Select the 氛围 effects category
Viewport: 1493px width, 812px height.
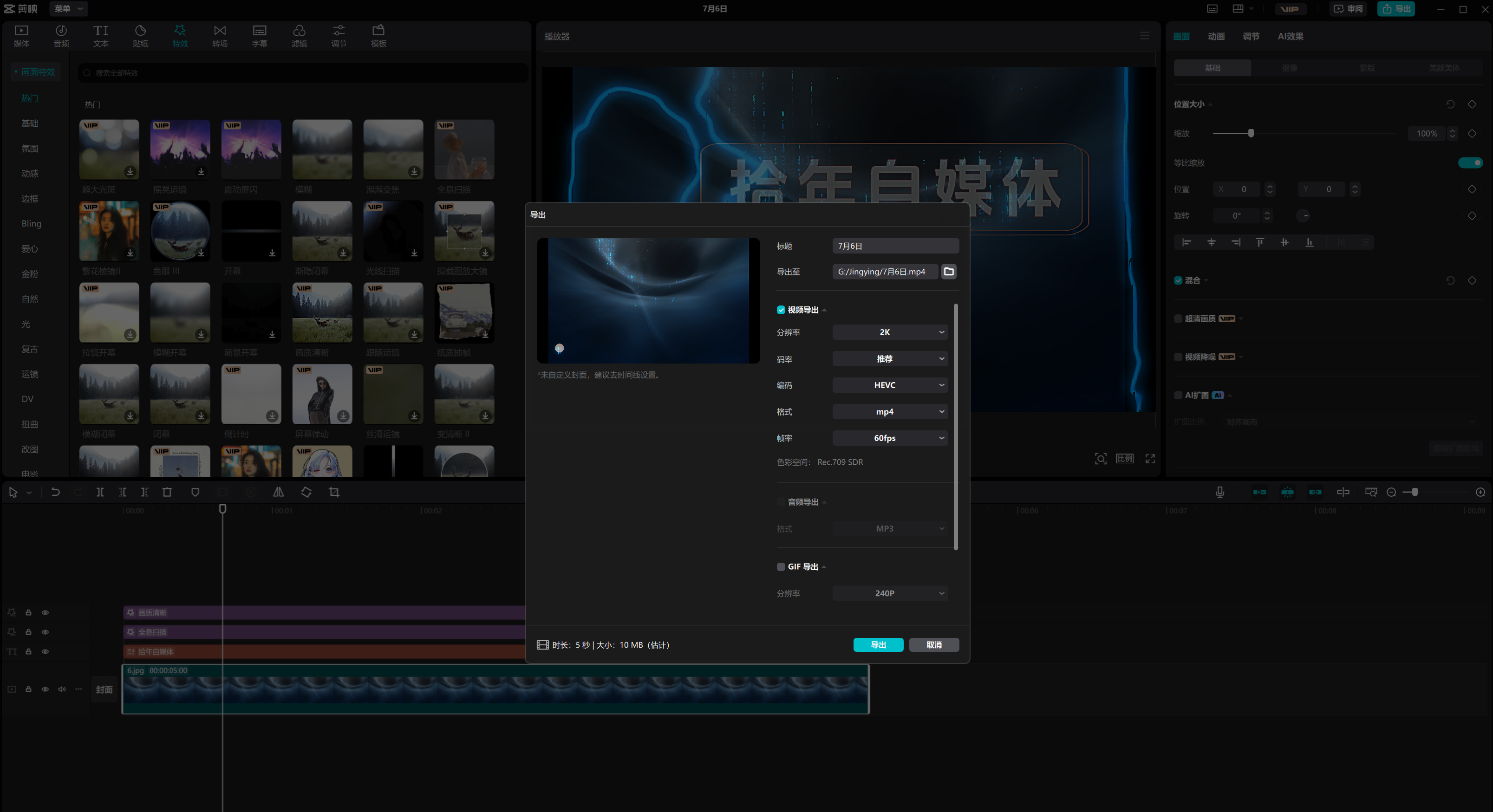30,149
